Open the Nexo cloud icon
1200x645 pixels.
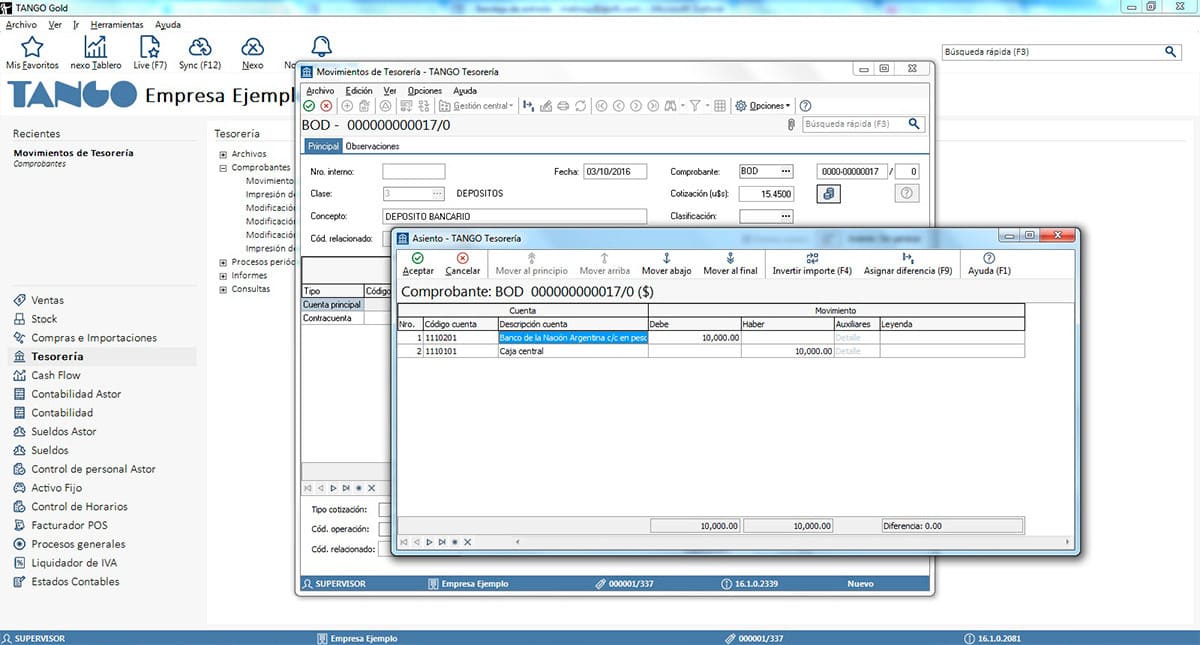253,53
